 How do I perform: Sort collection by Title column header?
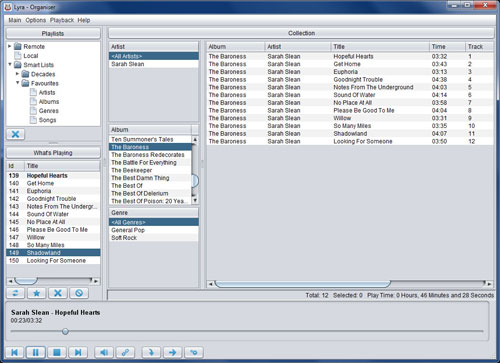pyautogui.click(x=380, y=47)
